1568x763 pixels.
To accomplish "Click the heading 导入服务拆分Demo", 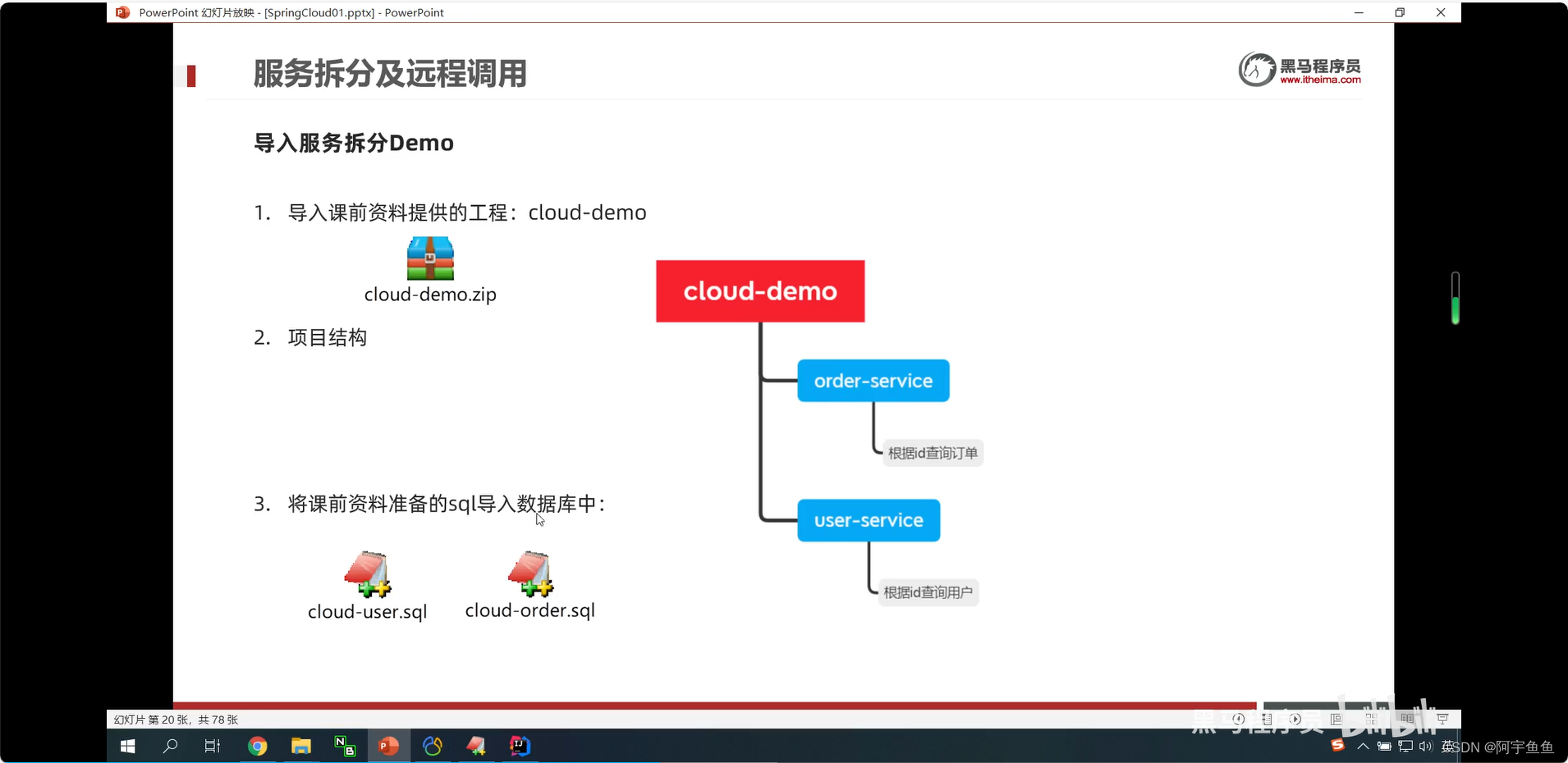I will click(x=354, y=143).
